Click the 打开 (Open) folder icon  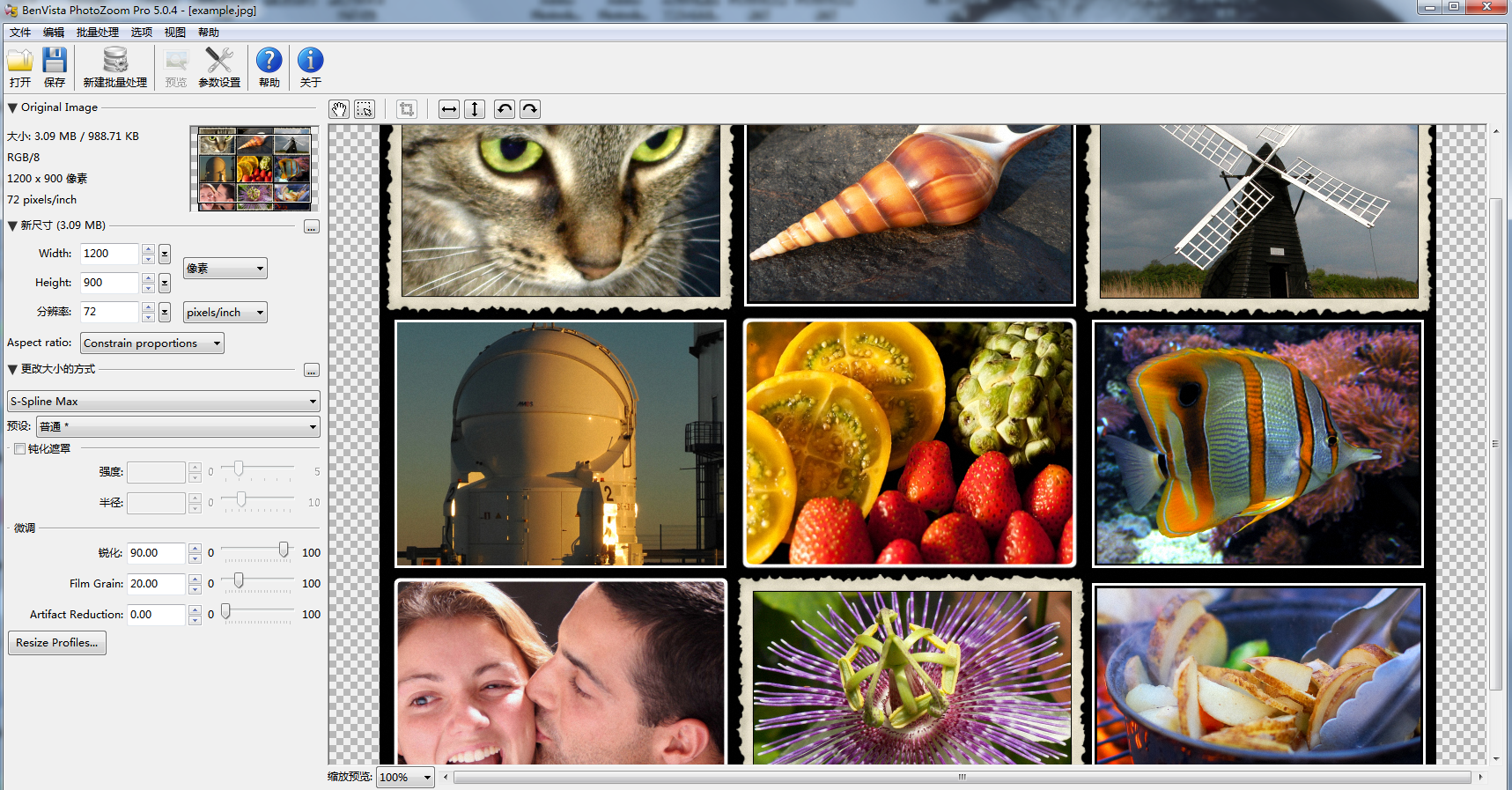click(x=20, y=61)
